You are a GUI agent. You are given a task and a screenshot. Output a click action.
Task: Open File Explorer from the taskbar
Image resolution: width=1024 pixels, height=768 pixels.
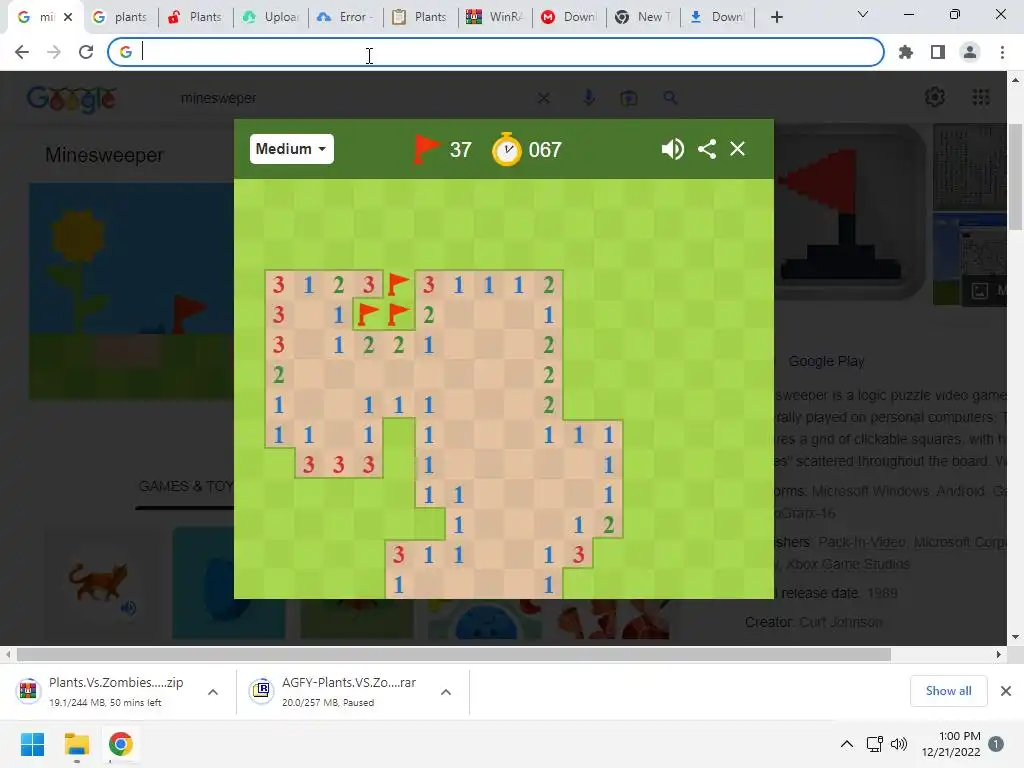tap(76, 744)
